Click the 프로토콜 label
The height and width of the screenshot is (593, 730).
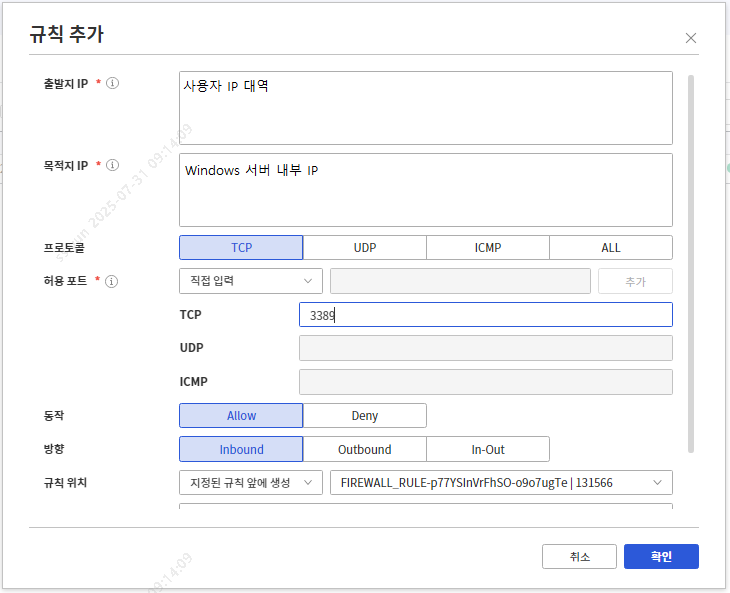pyautogui.click(x=64, y=248)
